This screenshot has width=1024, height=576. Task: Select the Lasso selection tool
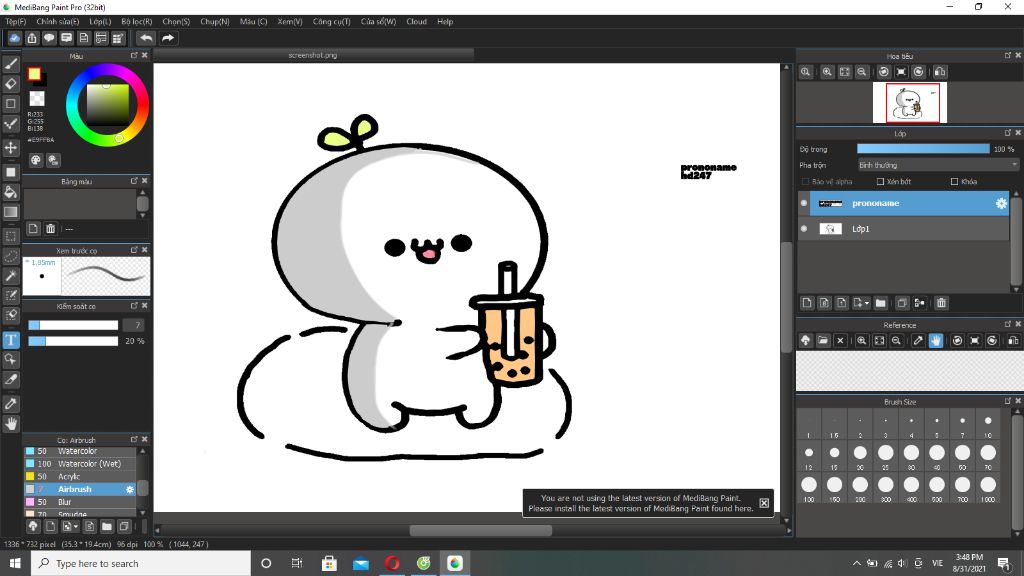point(10,256)
